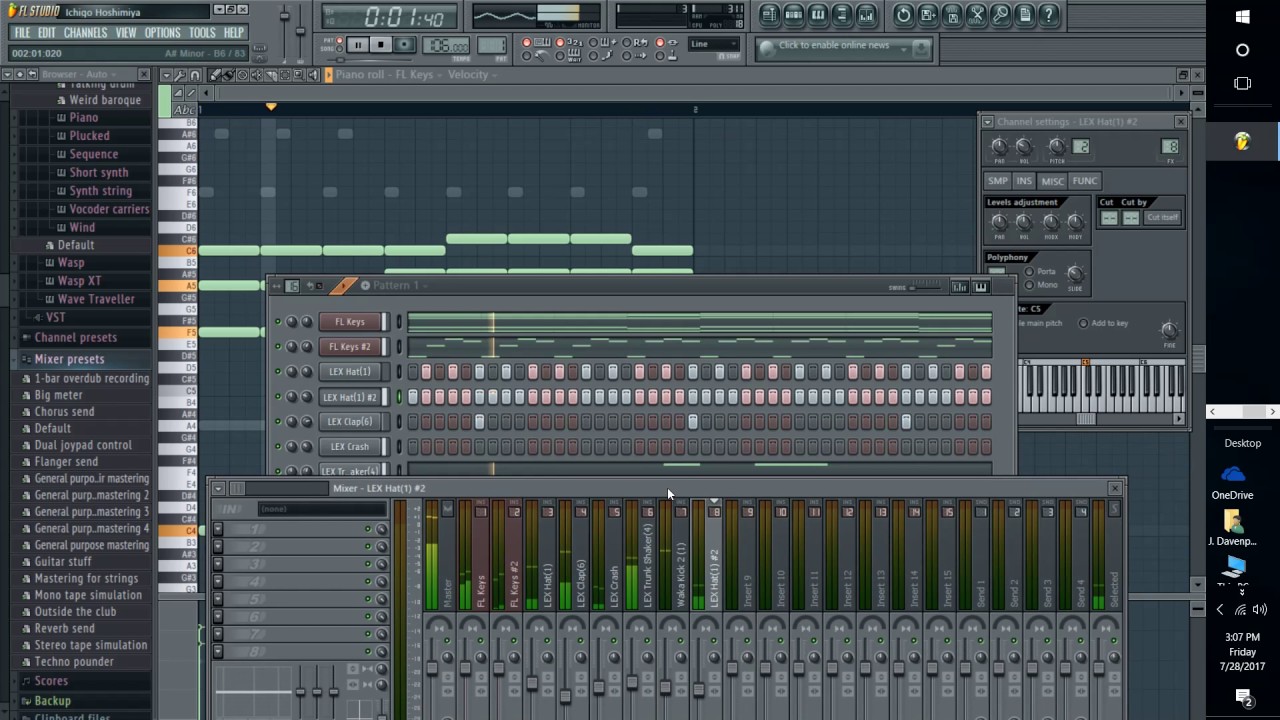The width and height of the screenshot is (1280, 720).
Task: Open the FILE menu
Action: tap(22, 33)
